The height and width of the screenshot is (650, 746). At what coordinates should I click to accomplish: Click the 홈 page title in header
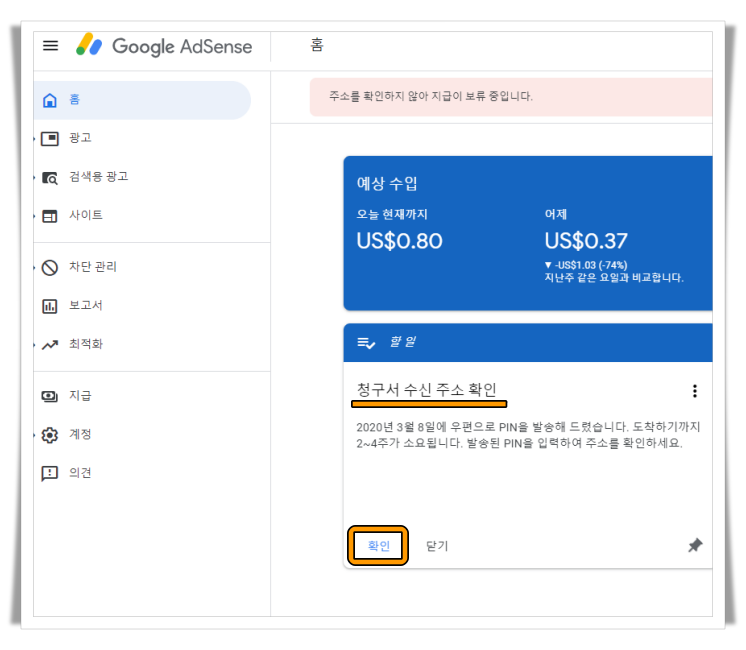[317, 45]
